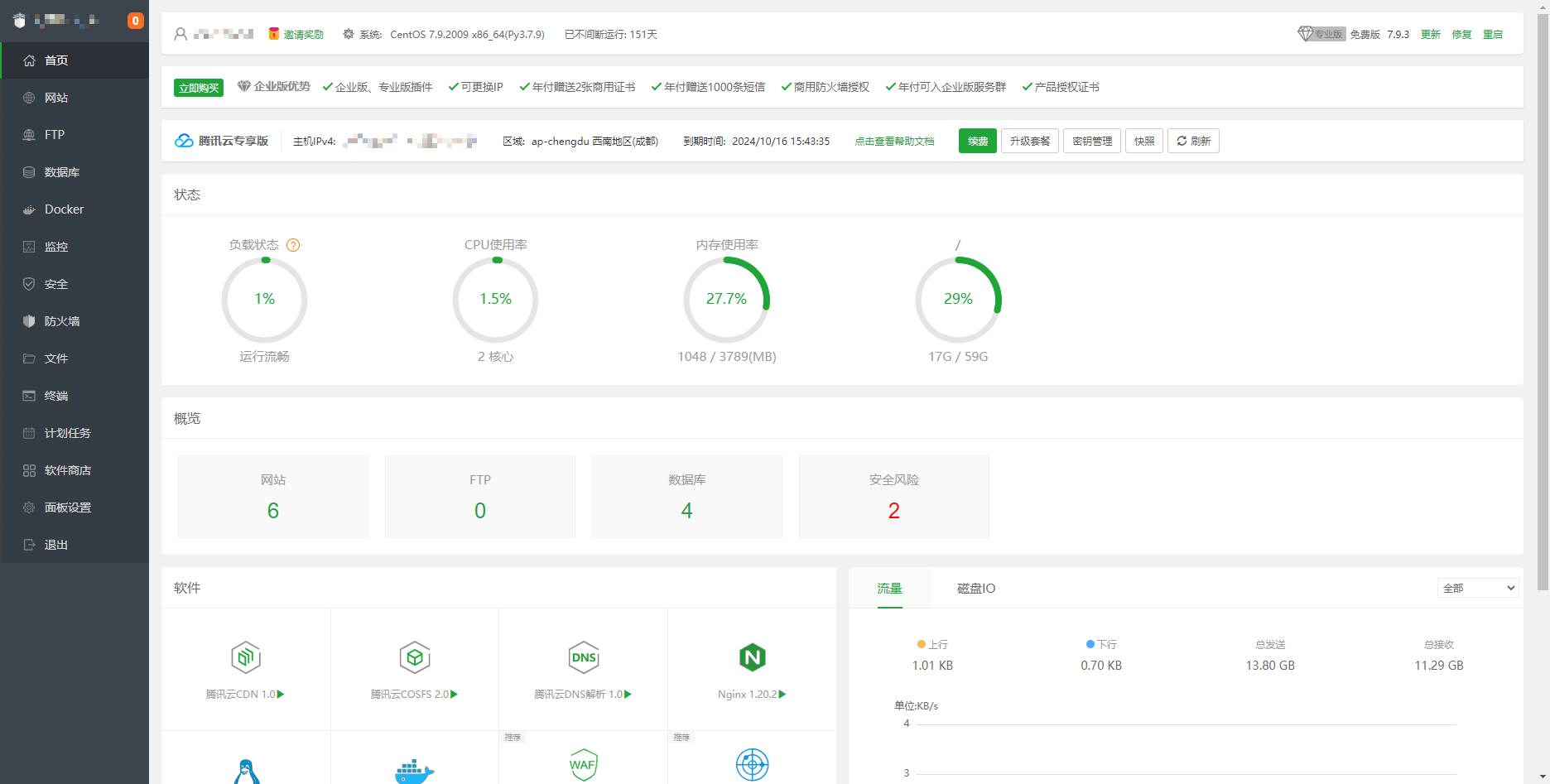Open 软件商店 in the sidebar menu
Screen dimensions: 1550x784
(75, 470)
